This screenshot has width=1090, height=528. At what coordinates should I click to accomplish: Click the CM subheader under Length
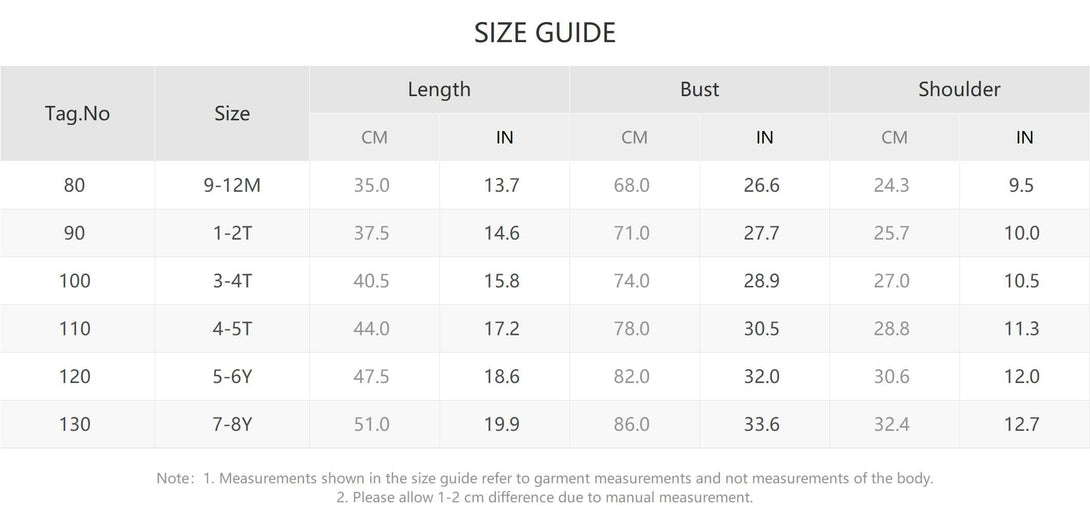[374, 137]
